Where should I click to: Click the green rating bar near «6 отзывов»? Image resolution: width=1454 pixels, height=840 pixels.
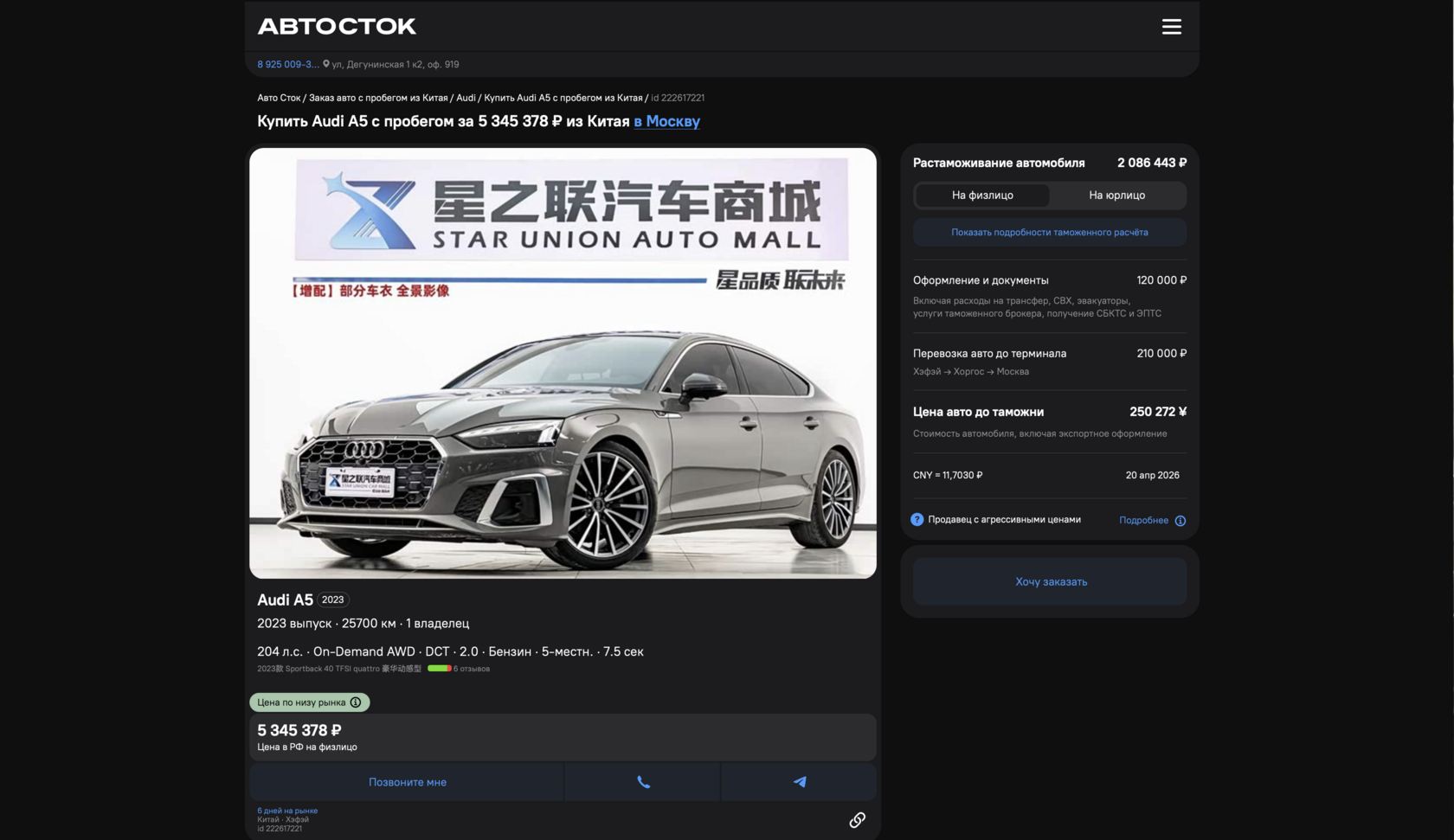pos(439,668)
